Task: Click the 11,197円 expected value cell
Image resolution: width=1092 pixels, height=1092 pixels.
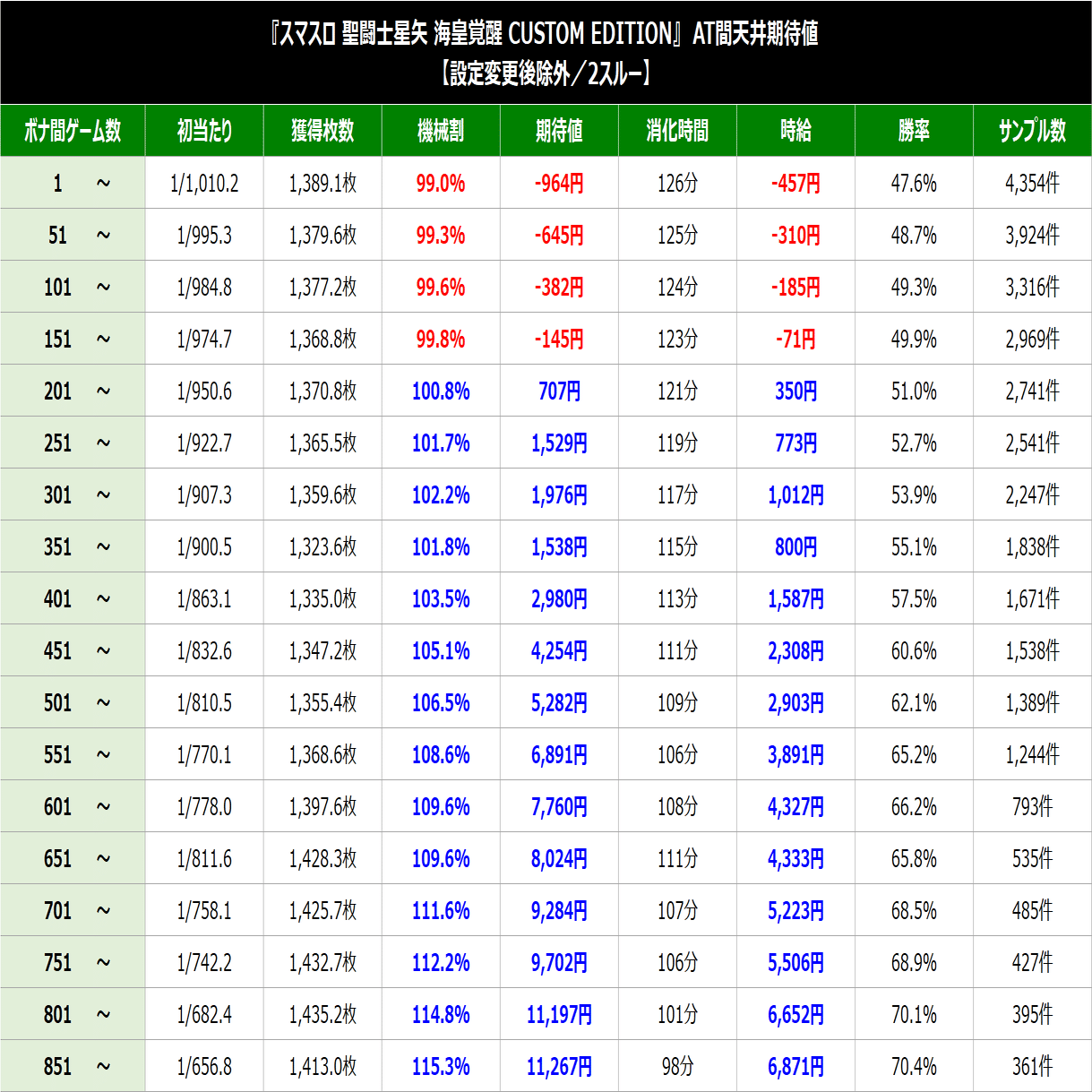Action: point(559,1015)
